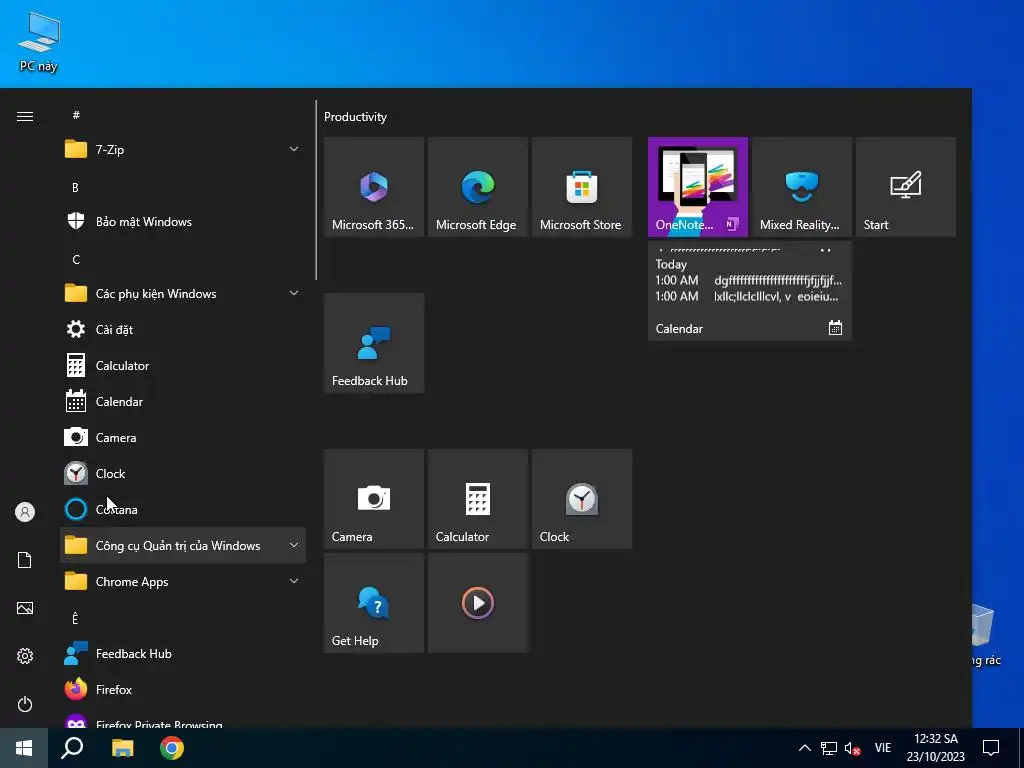Open the notification center
The image size is (1024, 768).
991,748
